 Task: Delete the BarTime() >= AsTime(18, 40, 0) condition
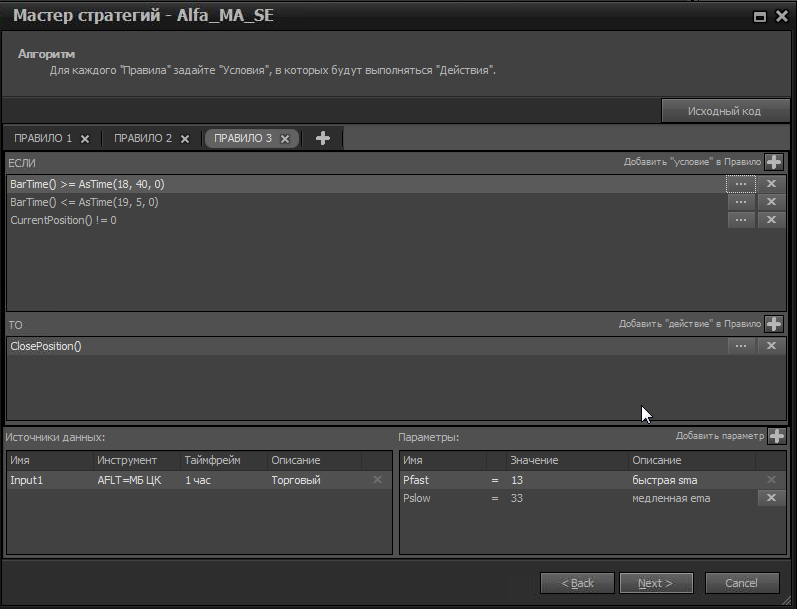click(x=770, y=184)
